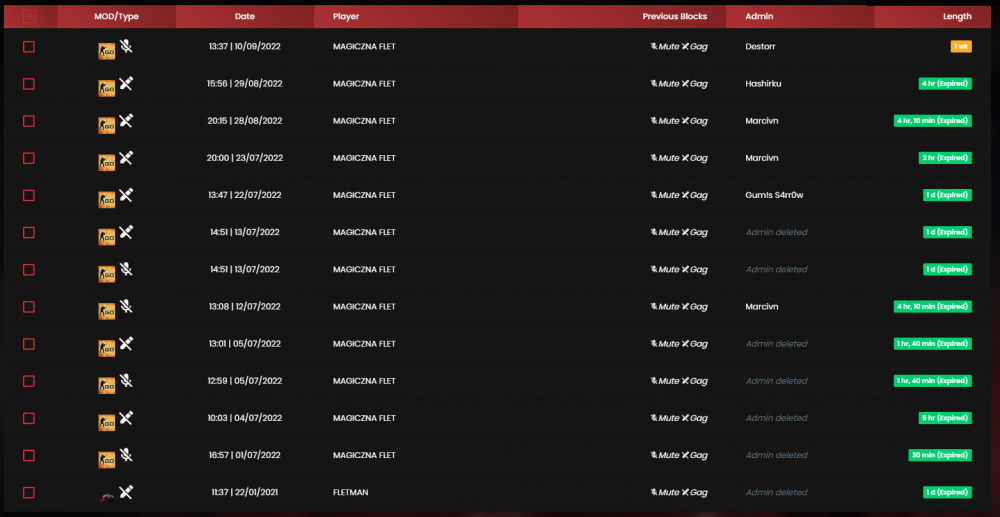Click the green 30 min (Expired) badge
Viewport: 1000px width, 517px height.
[x=940, y=455]
